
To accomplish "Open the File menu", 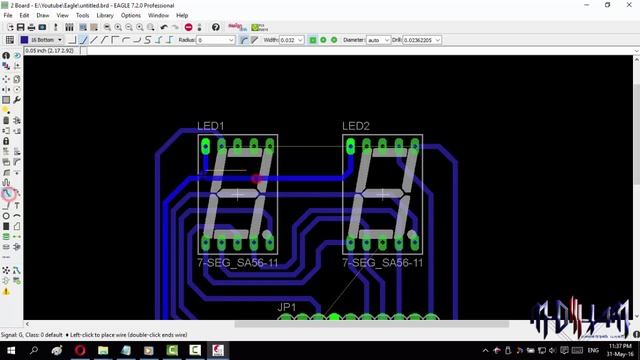I will (8, 16).
